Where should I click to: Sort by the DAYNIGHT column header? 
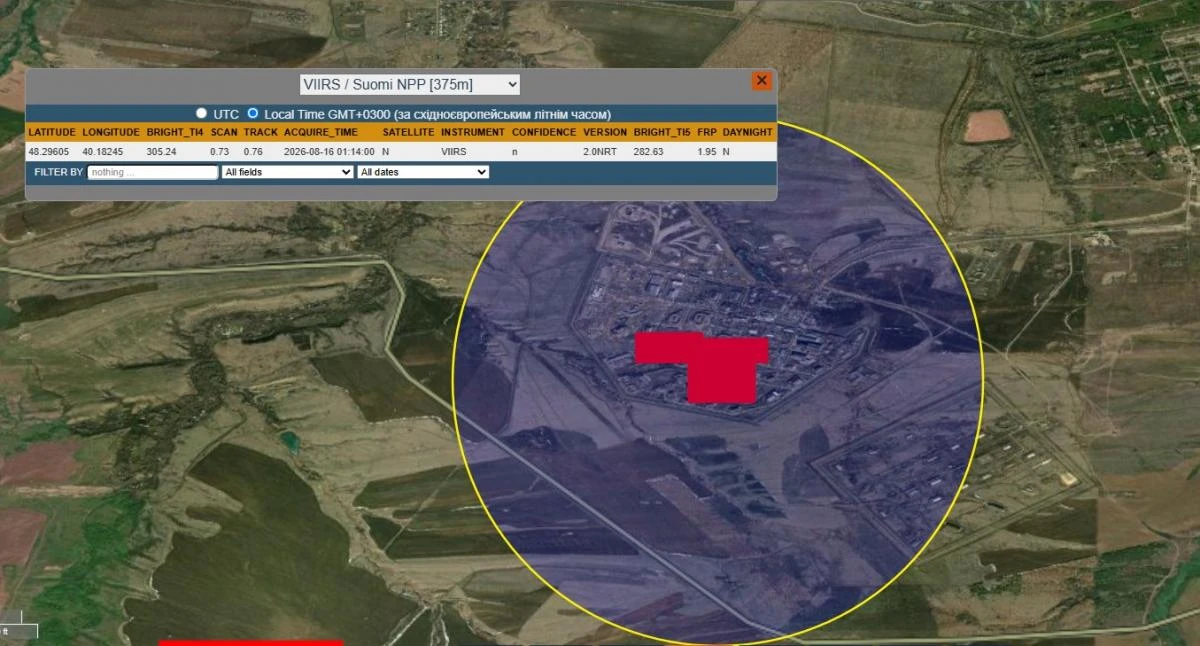click(747, 132)
